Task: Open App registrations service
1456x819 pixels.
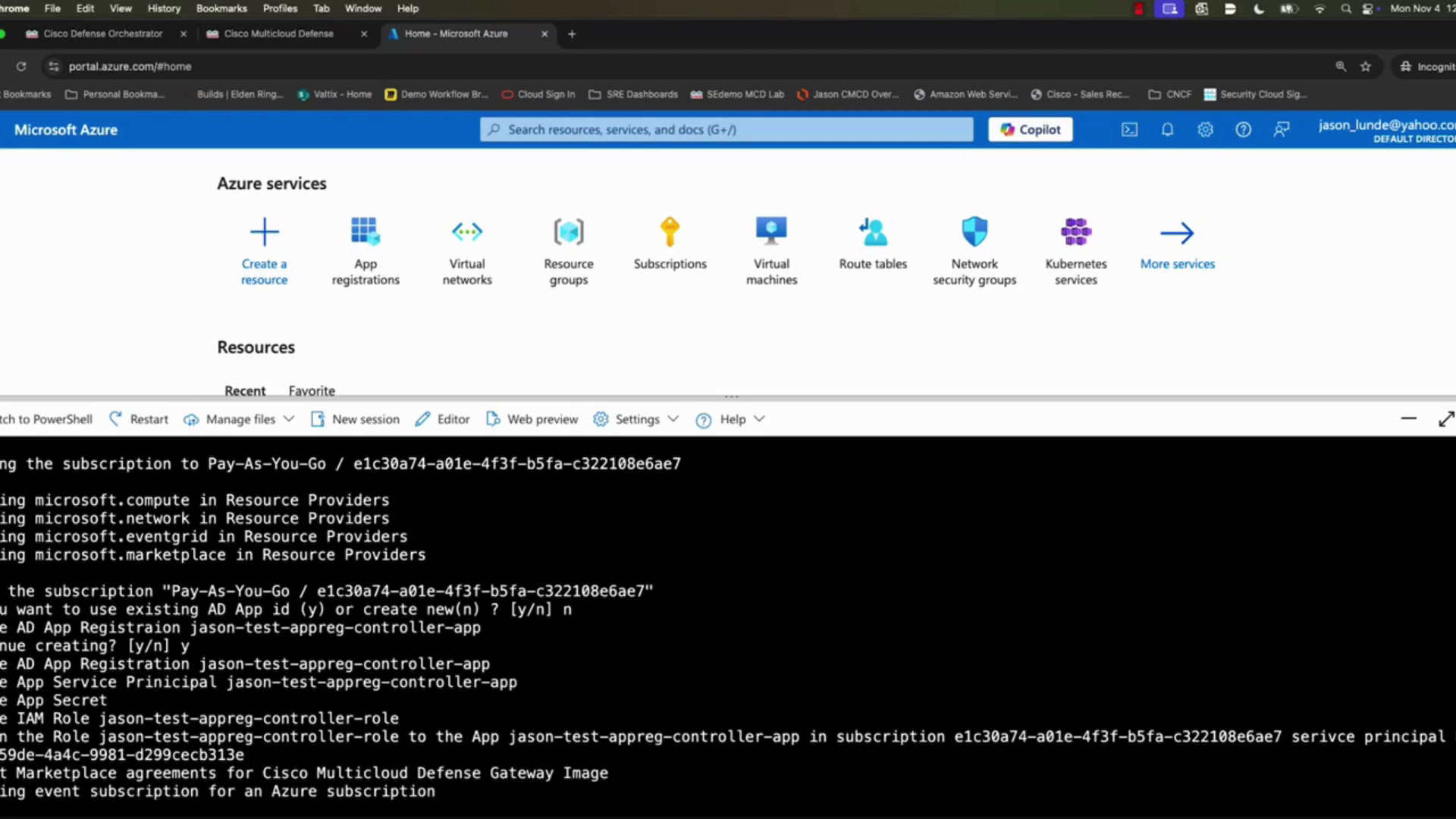Action: 366,252
